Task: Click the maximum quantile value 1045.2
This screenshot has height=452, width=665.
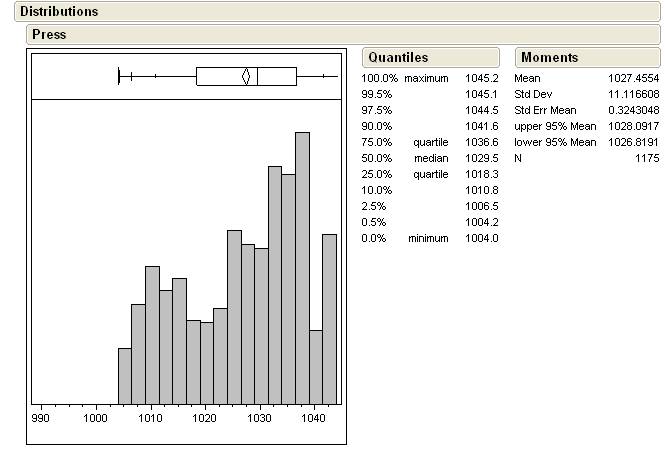Action: click(481, 78)
